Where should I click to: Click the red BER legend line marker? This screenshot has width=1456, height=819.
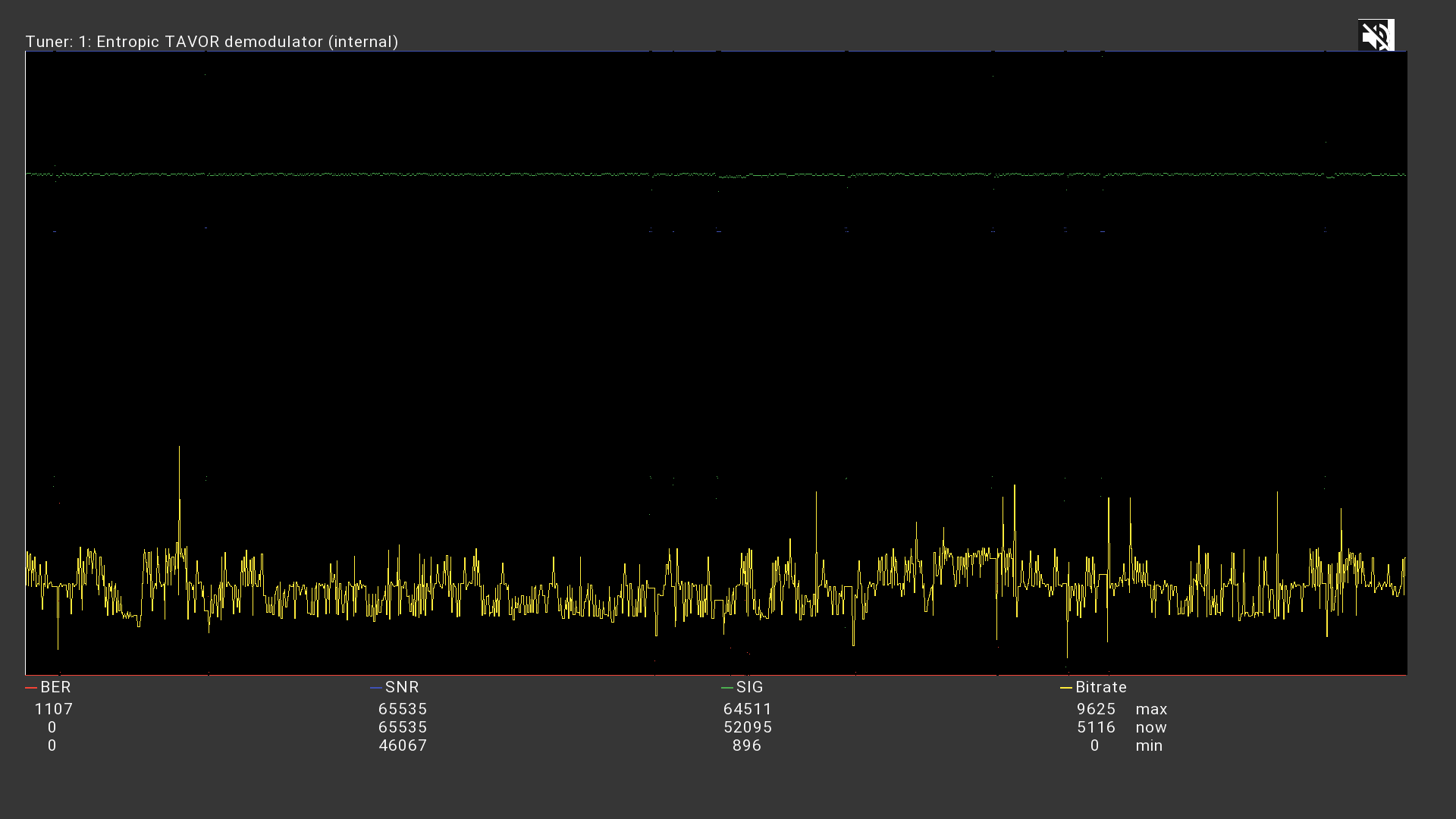(31, 688)
